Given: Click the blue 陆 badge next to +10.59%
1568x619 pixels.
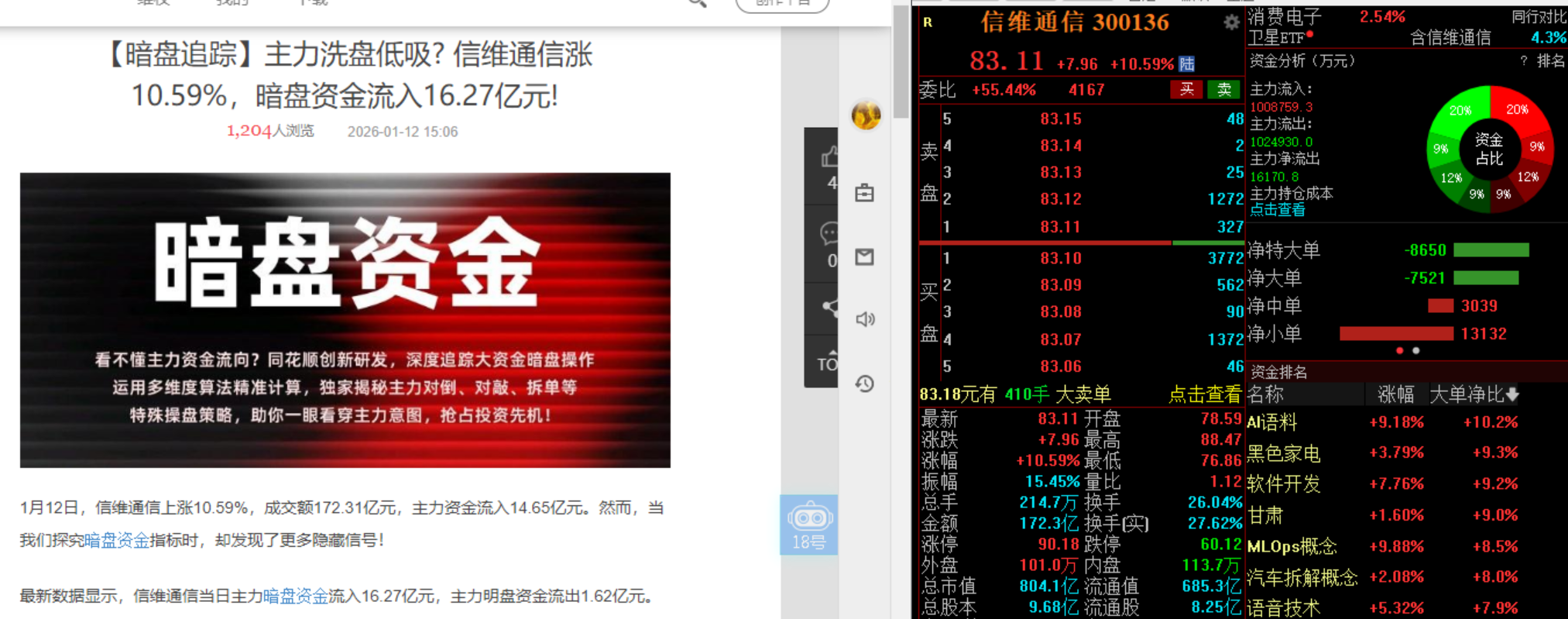Looking at the screenshot, I should [x=1186, y=64].
